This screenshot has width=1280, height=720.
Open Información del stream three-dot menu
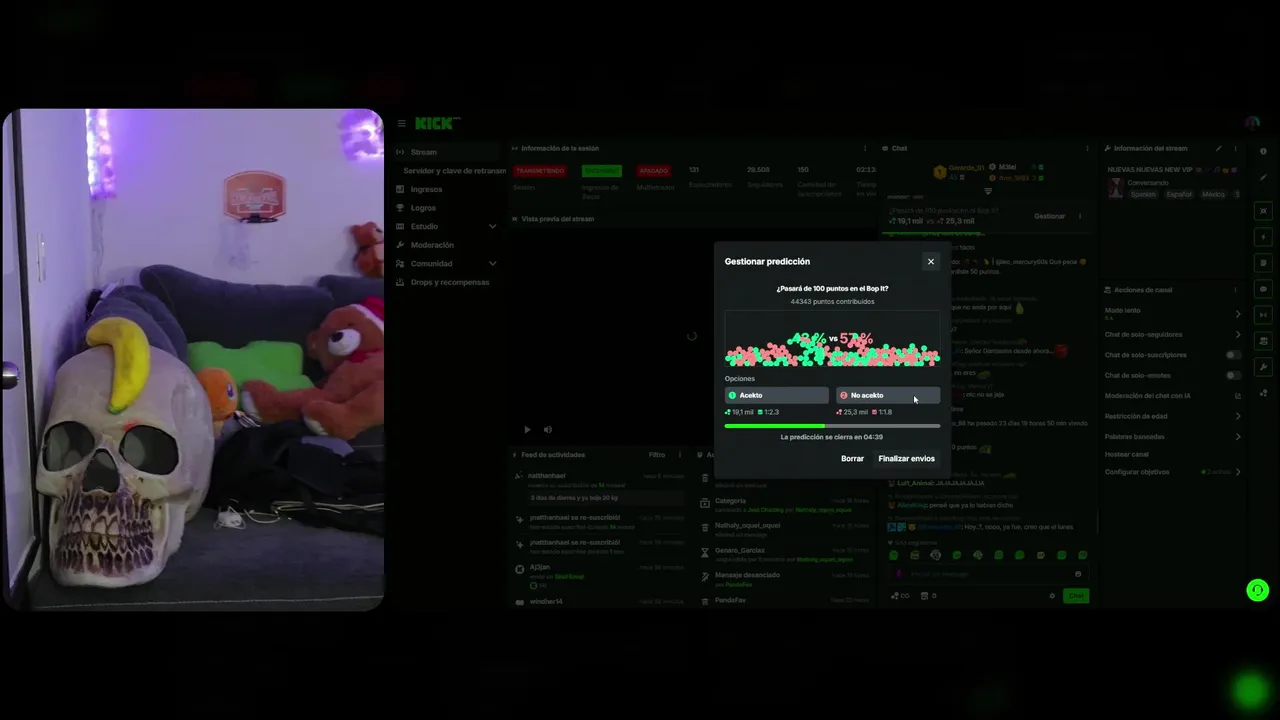point(1235,148)
